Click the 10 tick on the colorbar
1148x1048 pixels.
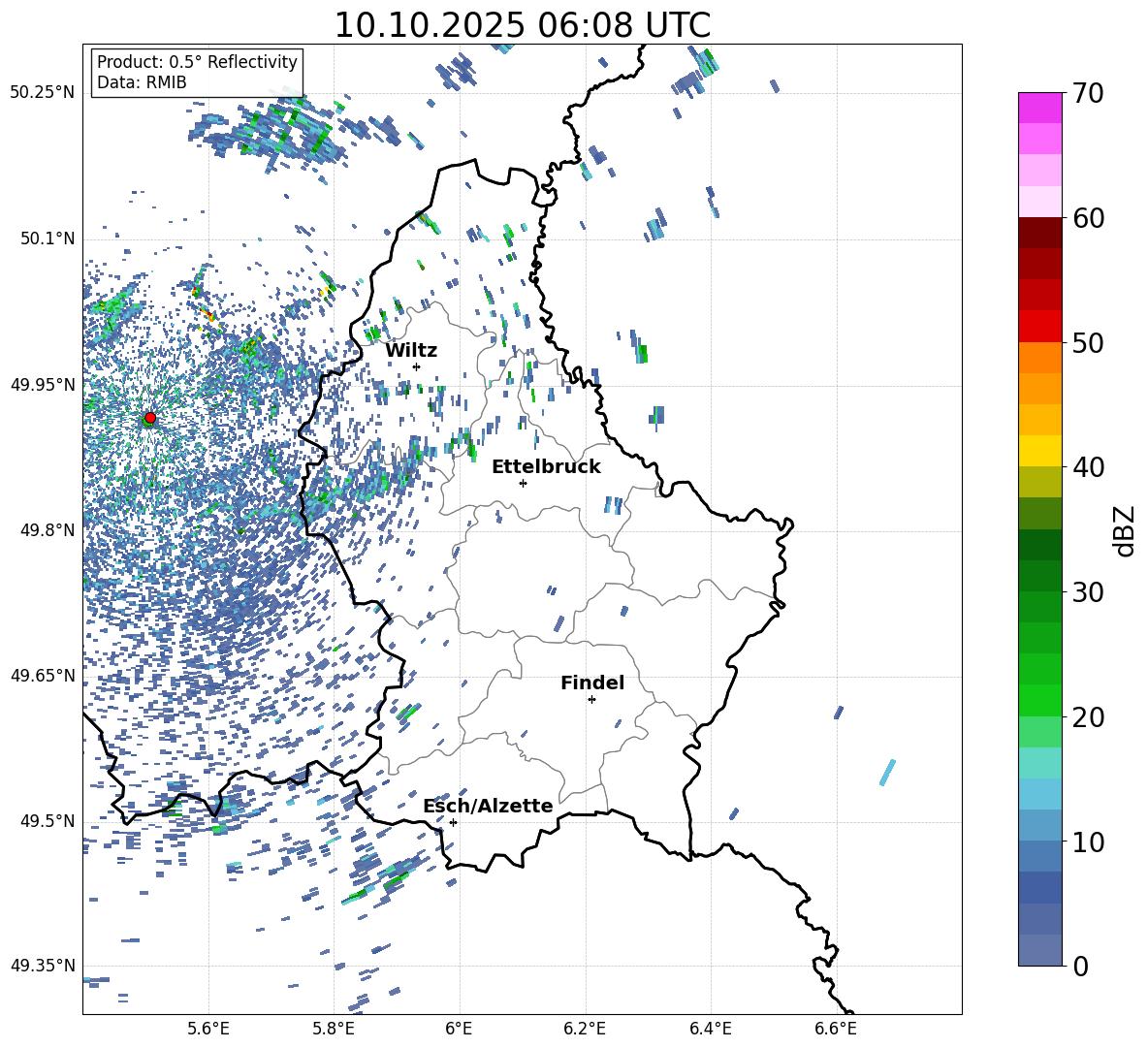(x=1087, y=842)
